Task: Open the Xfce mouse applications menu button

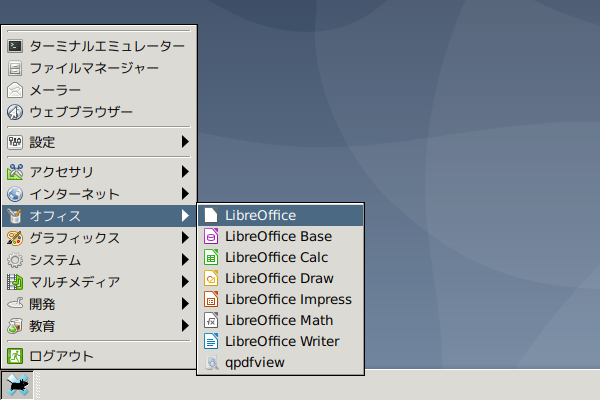Action: [x=17, y=385]
